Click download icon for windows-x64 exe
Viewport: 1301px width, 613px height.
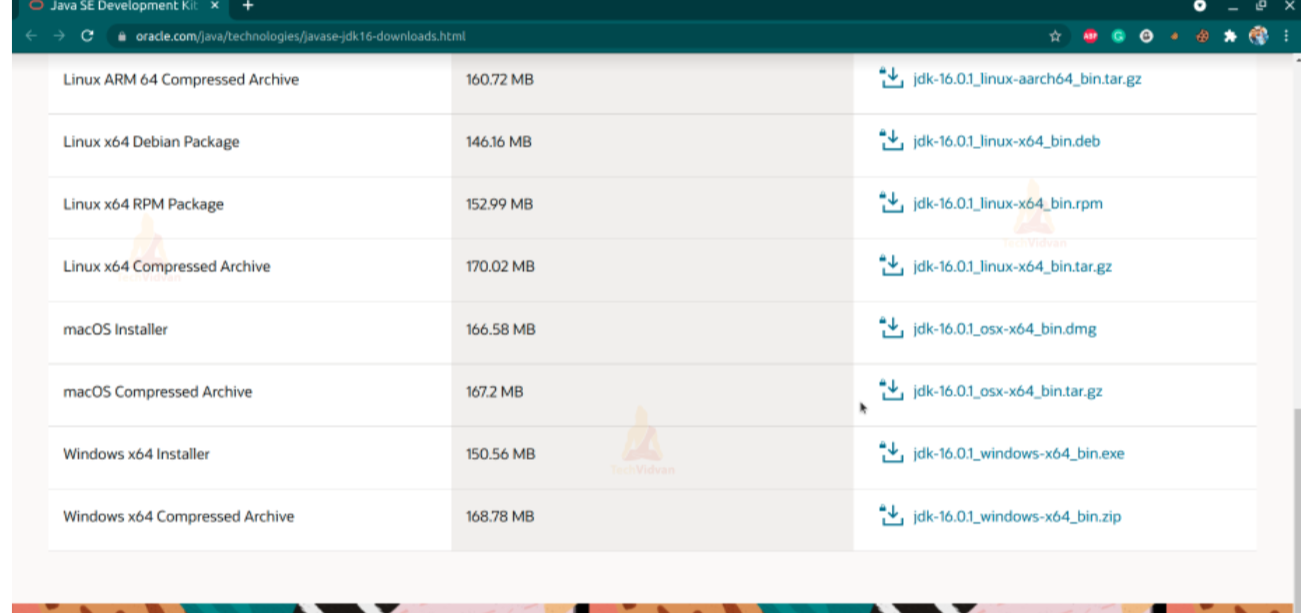pyautogui.click(x=890, y=453)
